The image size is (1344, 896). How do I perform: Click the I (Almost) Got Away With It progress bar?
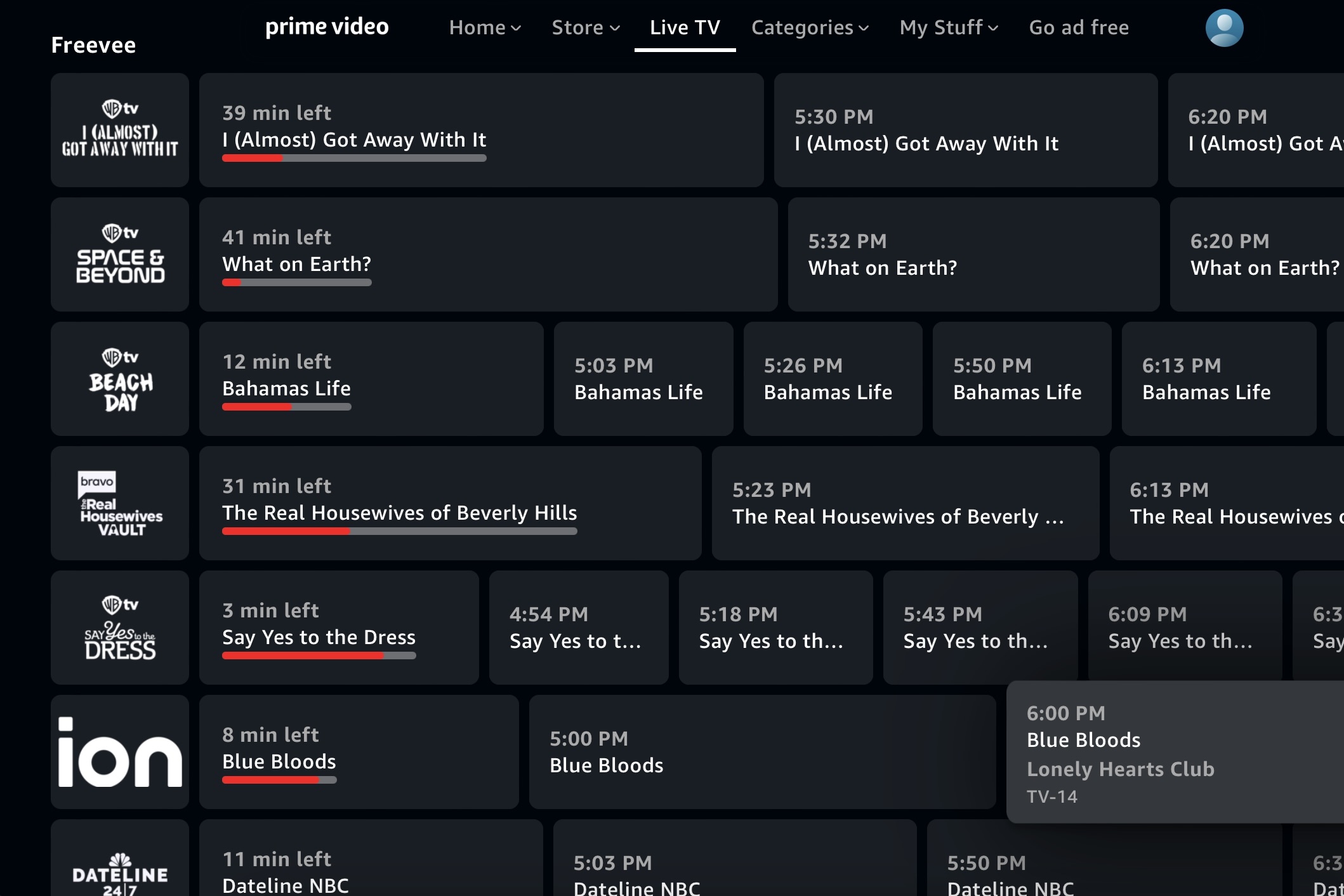coord(354,158)
